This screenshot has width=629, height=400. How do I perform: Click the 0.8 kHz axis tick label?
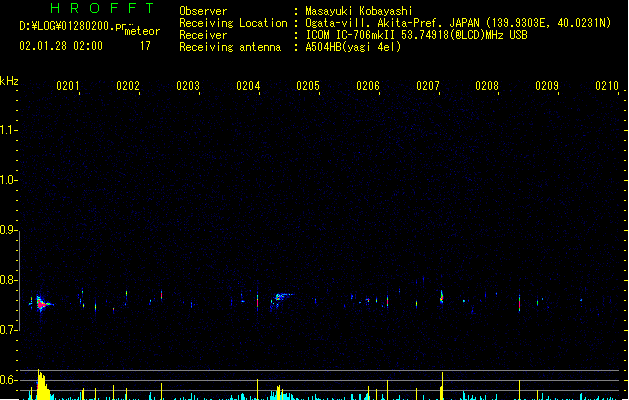7,280
